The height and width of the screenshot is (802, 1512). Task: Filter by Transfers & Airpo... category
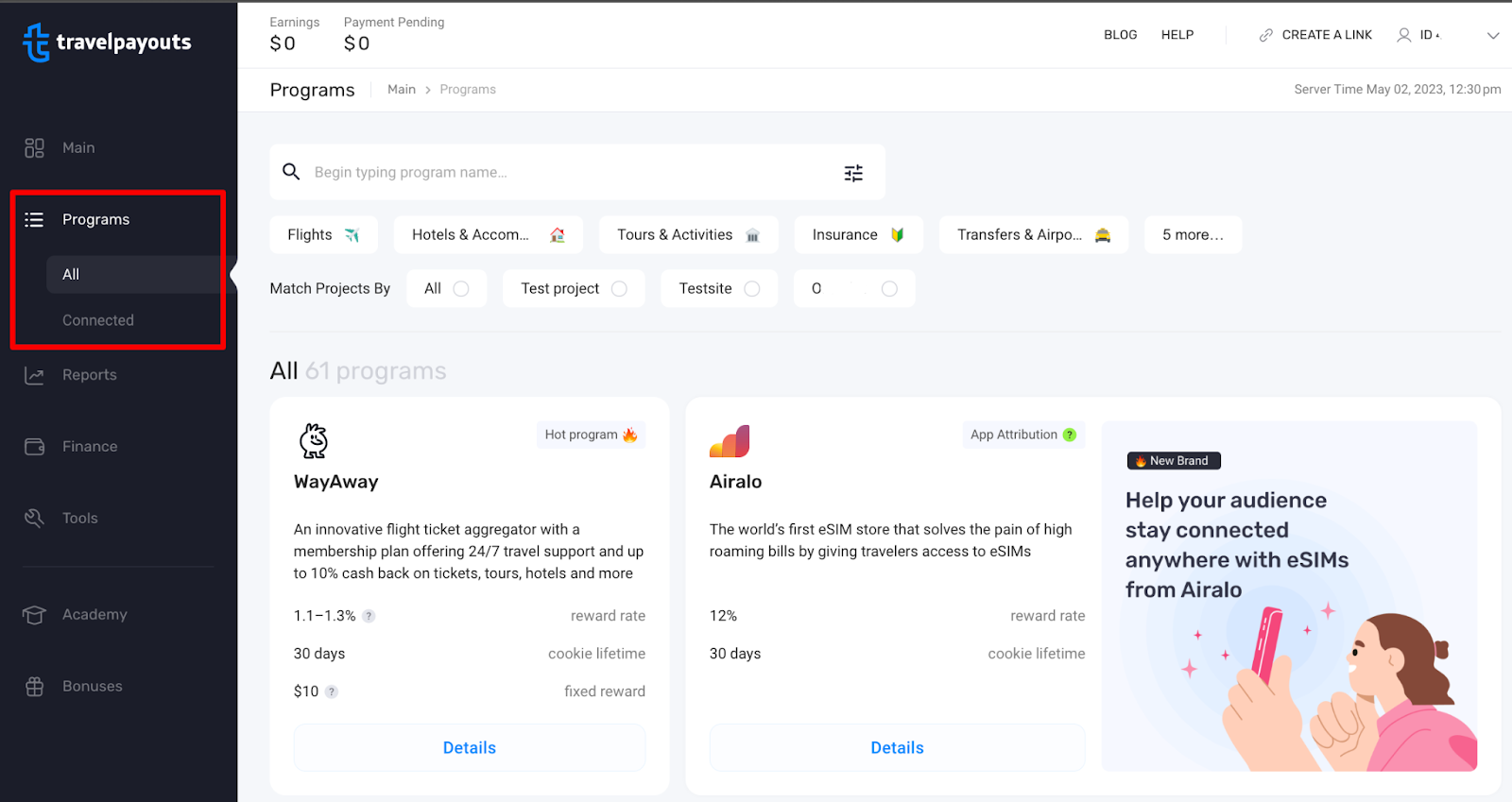[1034, 234]
